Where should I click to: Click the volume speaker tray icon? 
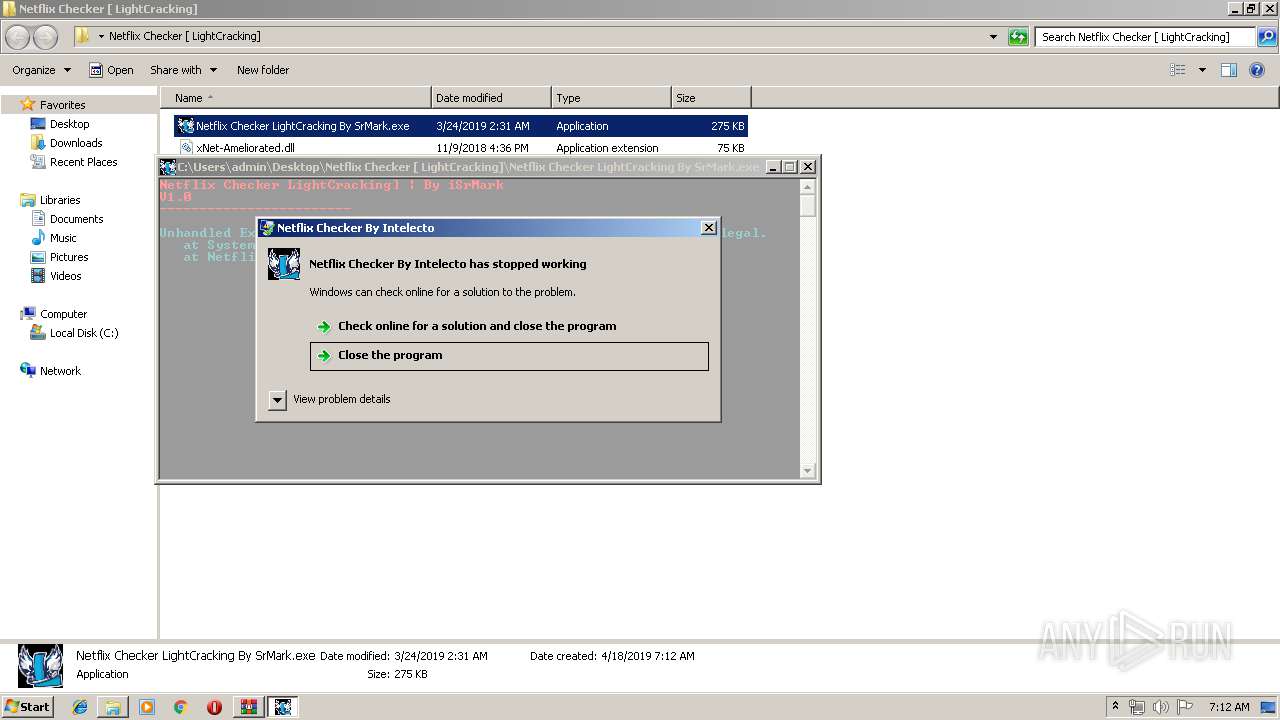tap(1162, 707)
